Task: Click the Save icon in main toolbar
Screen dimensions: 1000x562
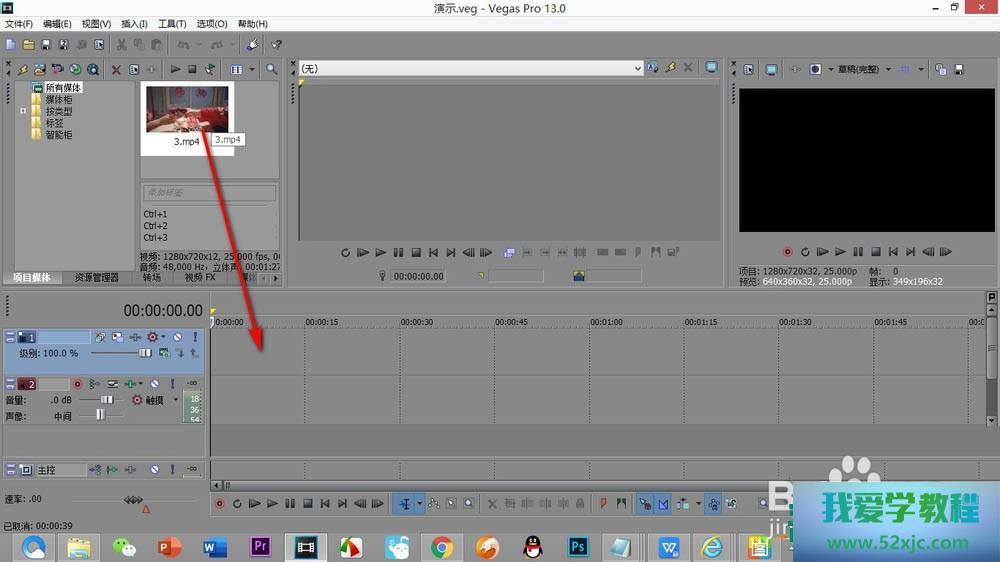Action: coord(45,45)
